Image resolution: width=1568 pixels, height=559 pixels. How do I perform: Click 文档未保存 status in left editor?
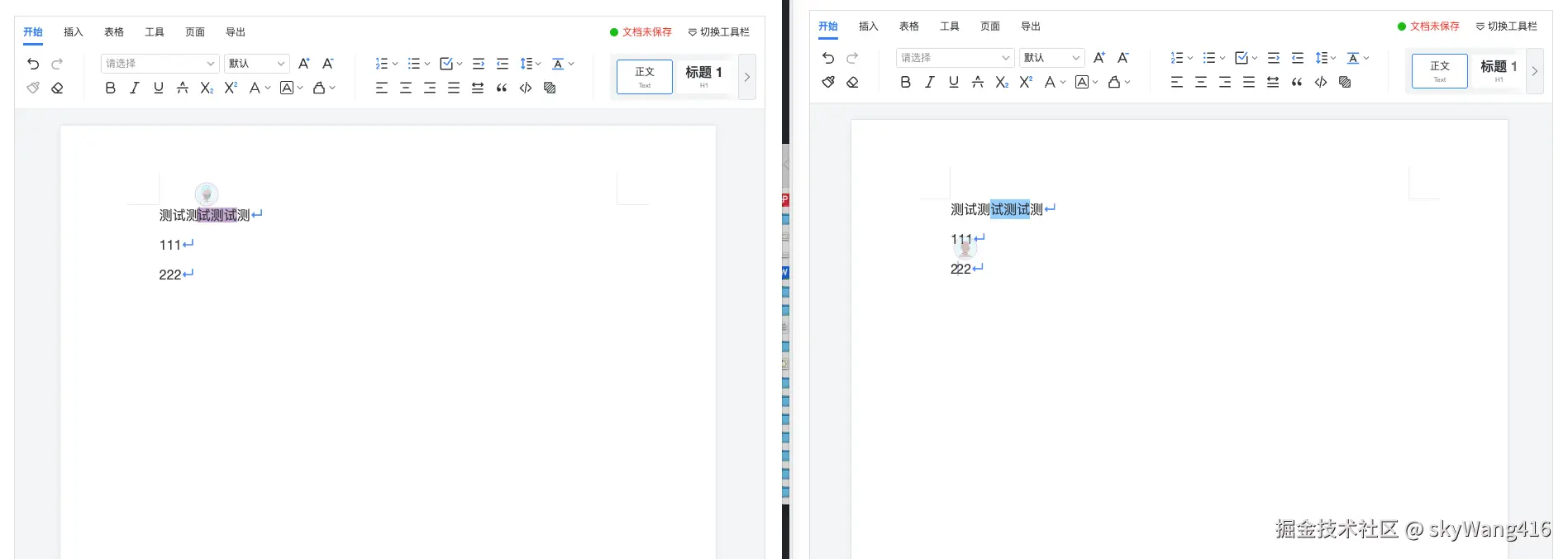tap(641, 32)
